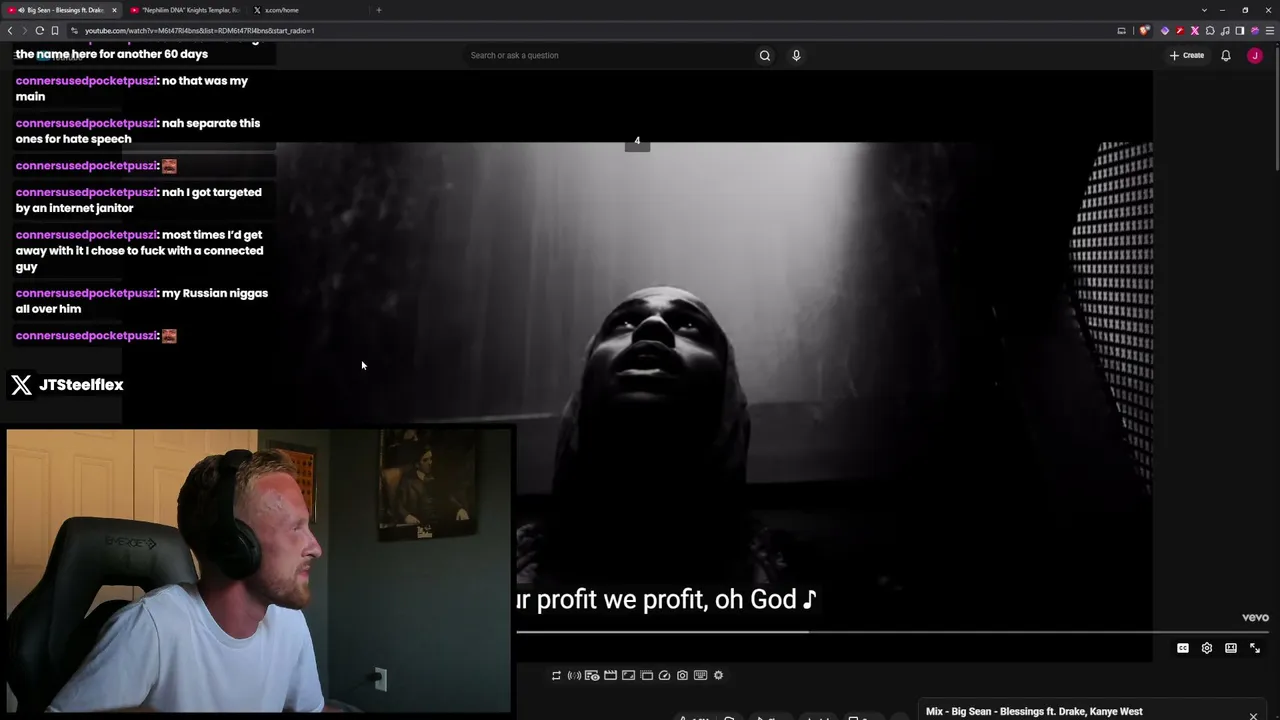The image size is (1280, 720).
Task: Show keyboard shortcuts icon below the player
Action: click(x=700, y=675)
